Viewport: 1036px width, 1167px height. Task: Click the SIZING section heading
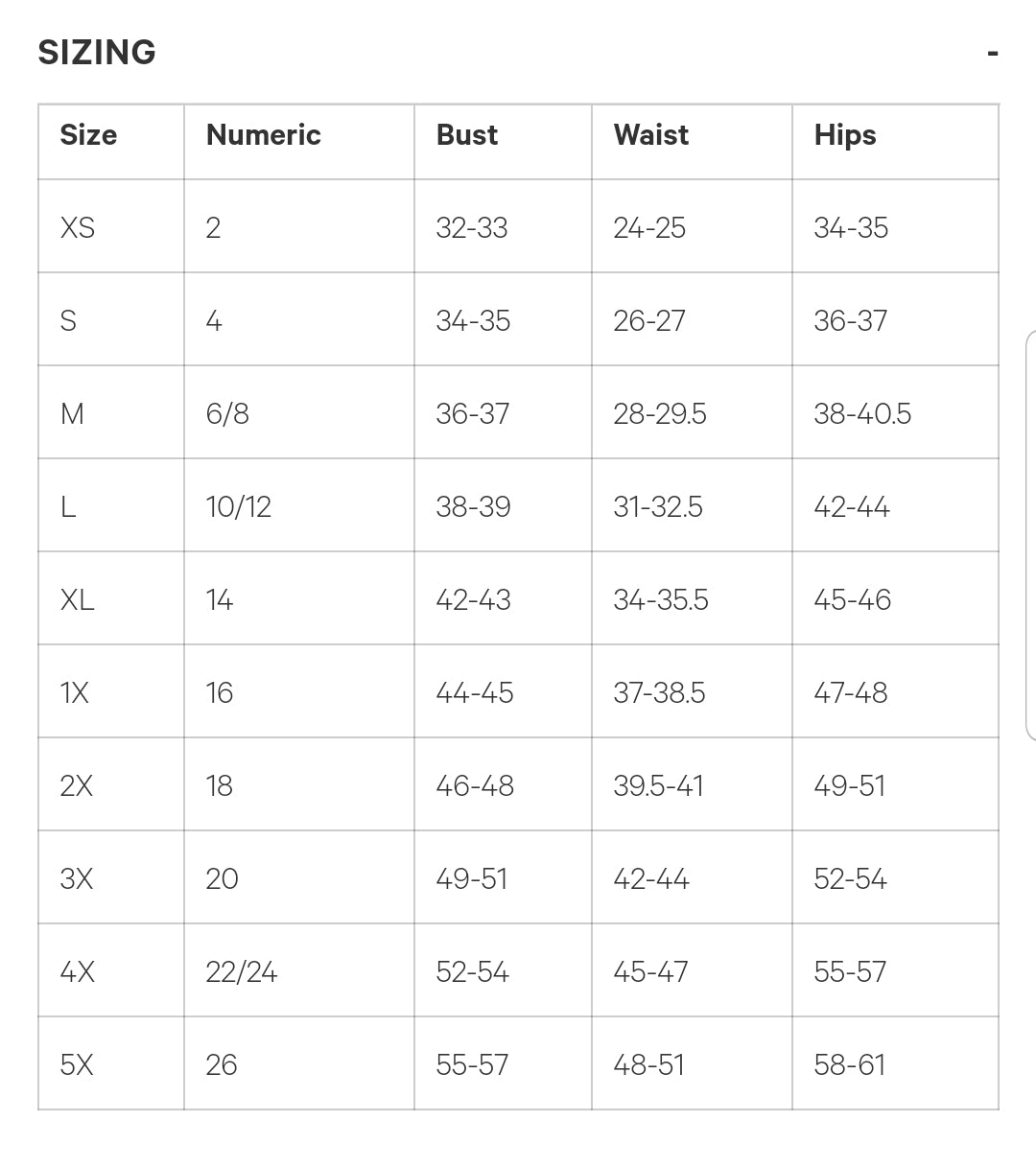97,53
